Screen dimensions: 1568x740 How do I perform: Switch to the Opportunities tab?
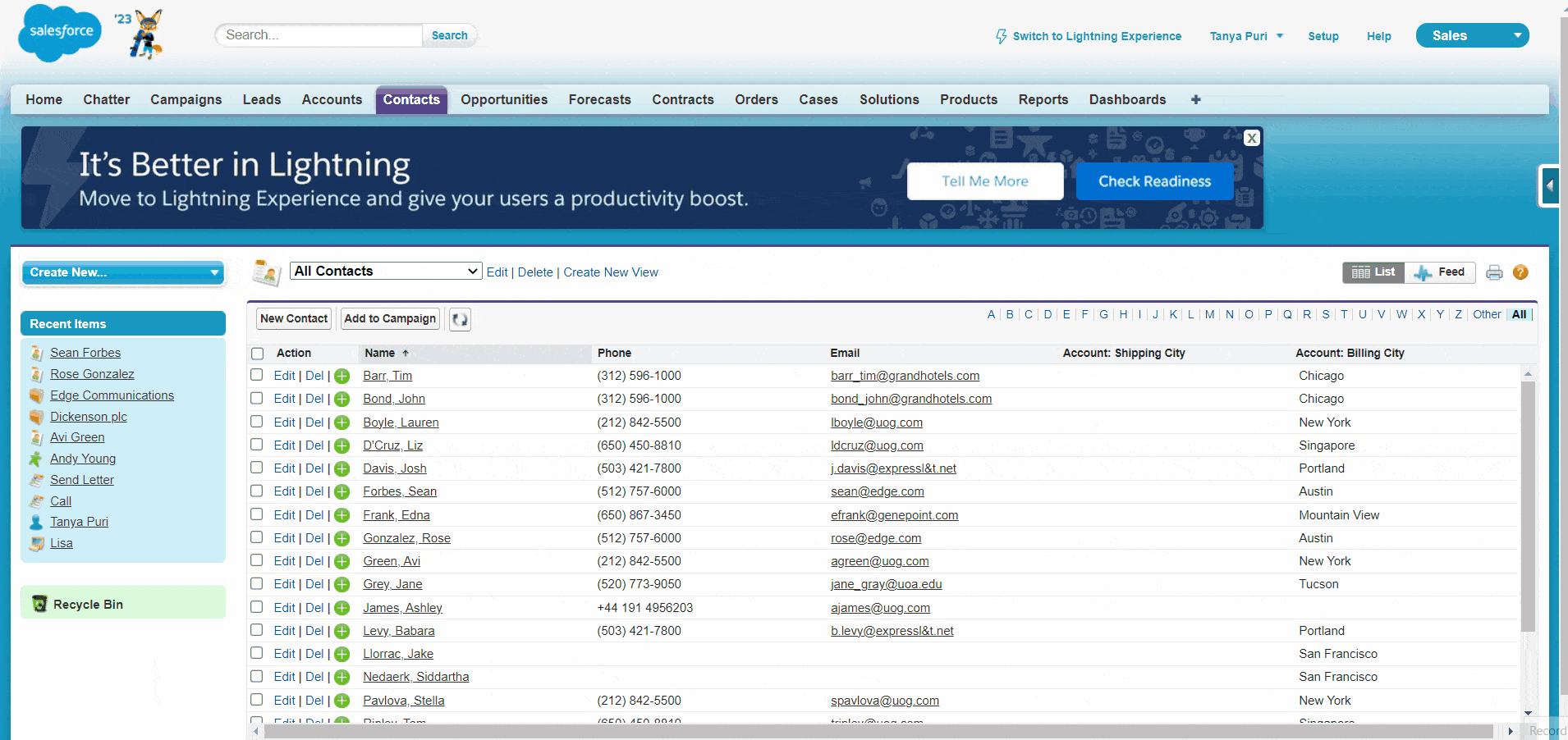[x=503, y=99]
